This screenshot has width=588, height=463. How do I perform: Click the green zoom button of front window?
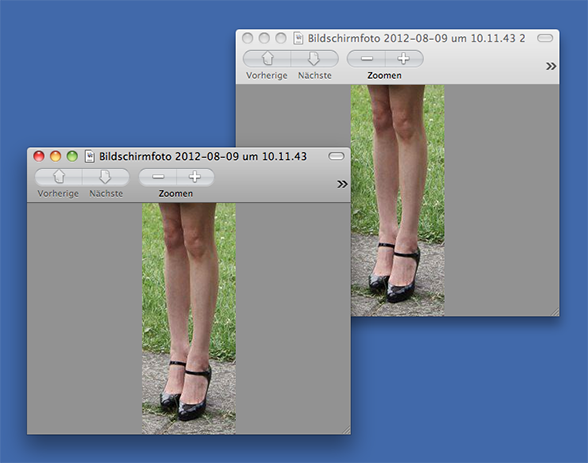[x=72, y=156]
